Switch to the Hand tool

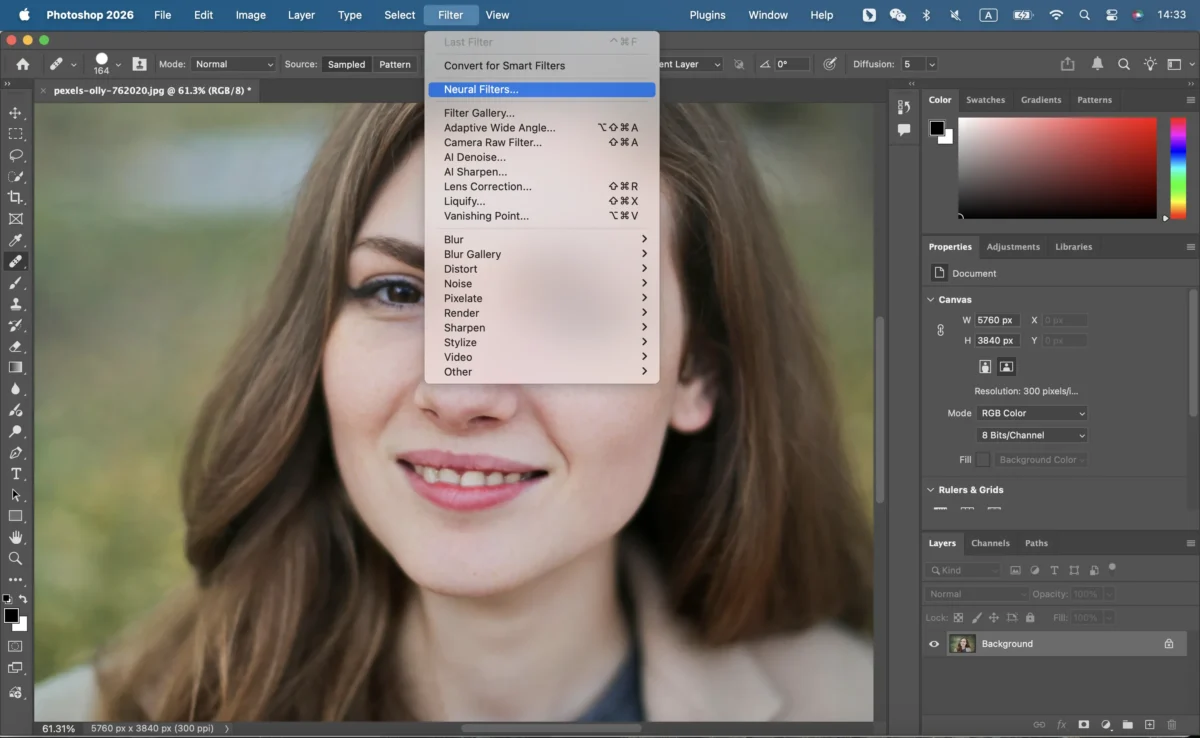pyautogui.click(x=15, y=537)
